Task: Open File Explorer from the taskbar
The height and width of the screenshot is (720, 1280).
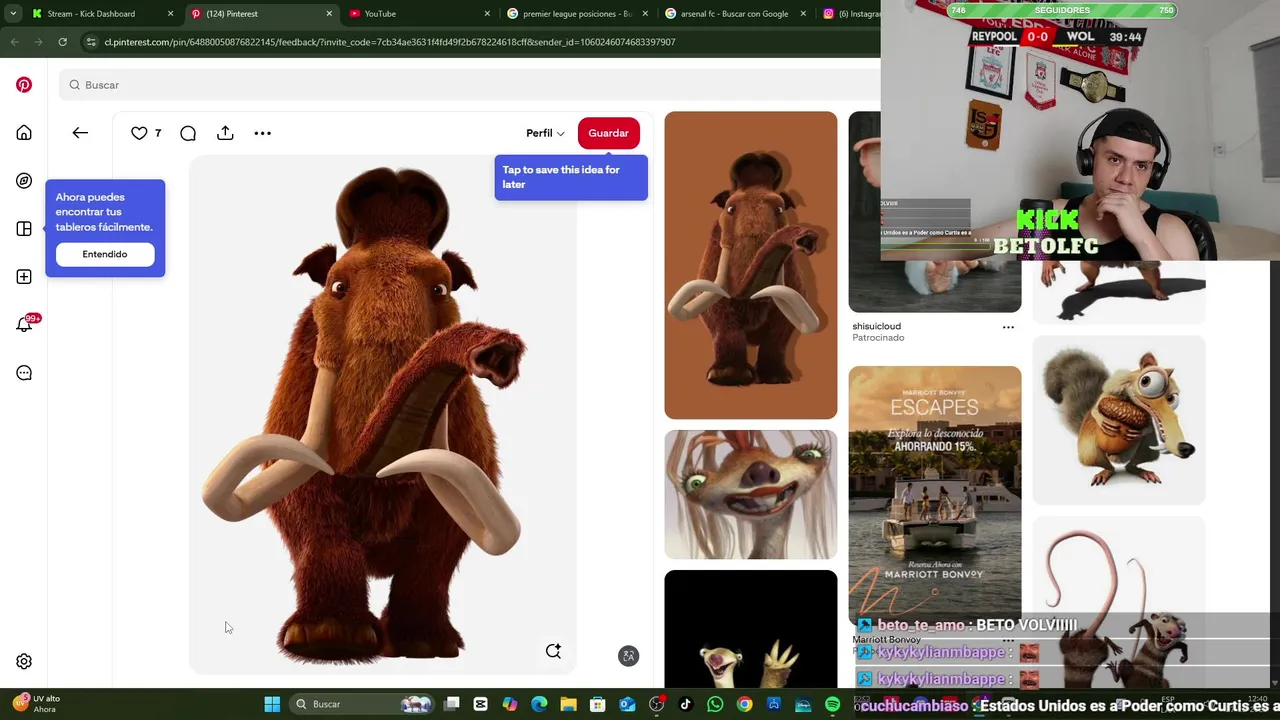Action: pyautogui.click(x=568, y=704)
